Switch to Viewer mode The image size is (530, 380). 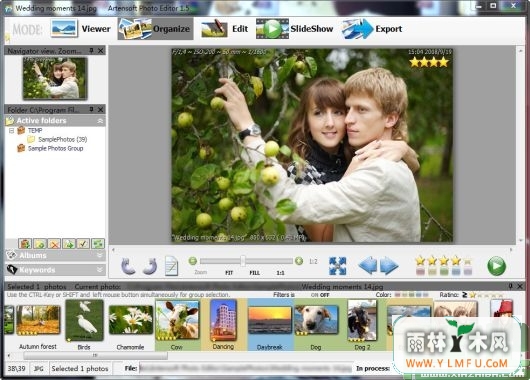[81, 29]
